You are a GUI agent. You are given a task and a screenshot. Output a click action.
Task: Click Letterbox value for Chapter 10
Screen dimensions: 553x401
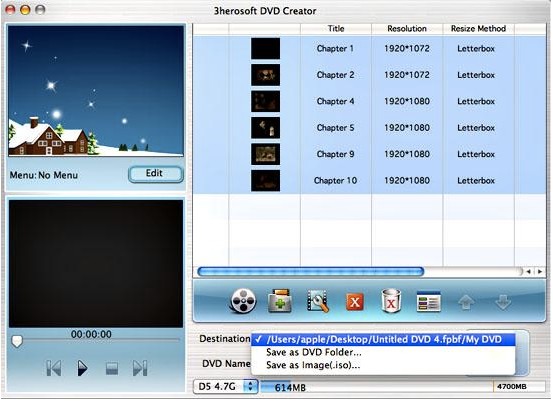point(476,181)
